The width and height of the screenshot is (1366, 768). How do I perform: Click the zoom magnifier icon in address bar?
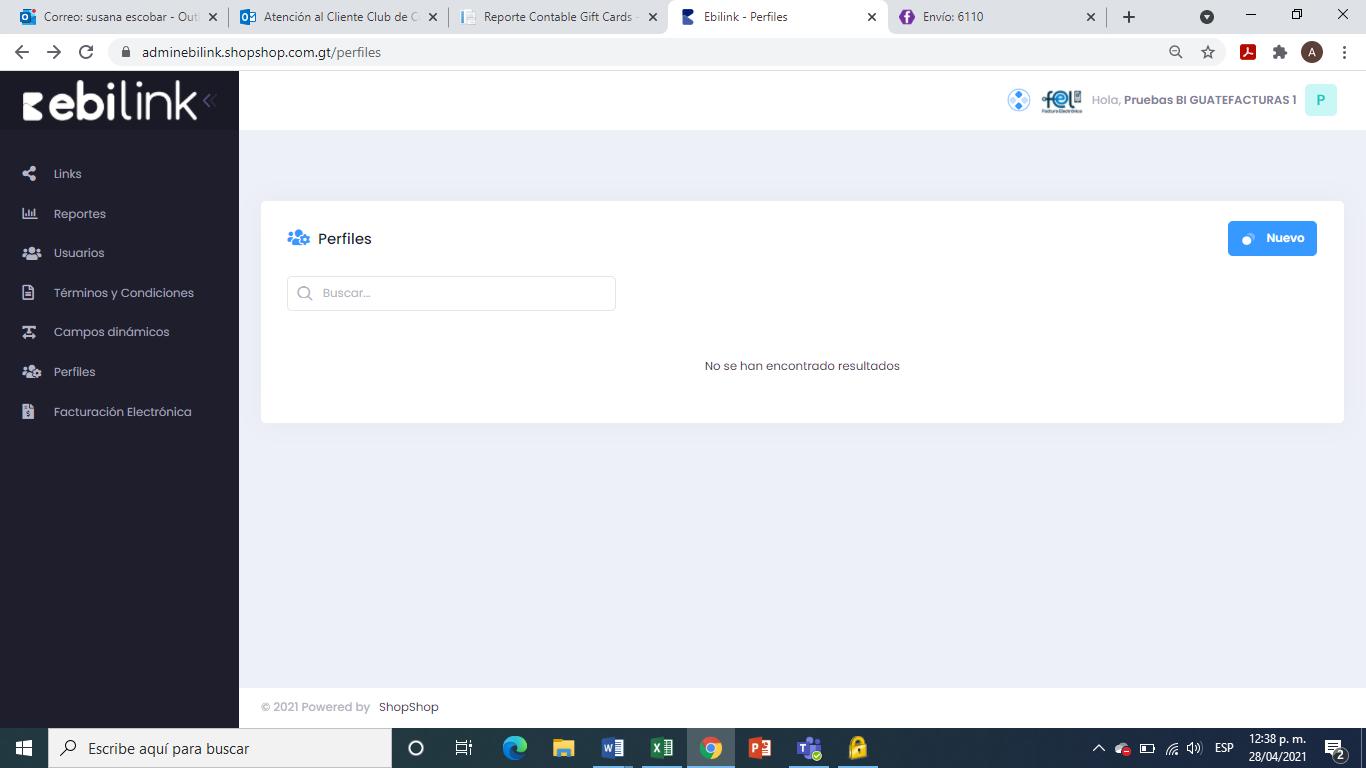(x=1176, y=52)
